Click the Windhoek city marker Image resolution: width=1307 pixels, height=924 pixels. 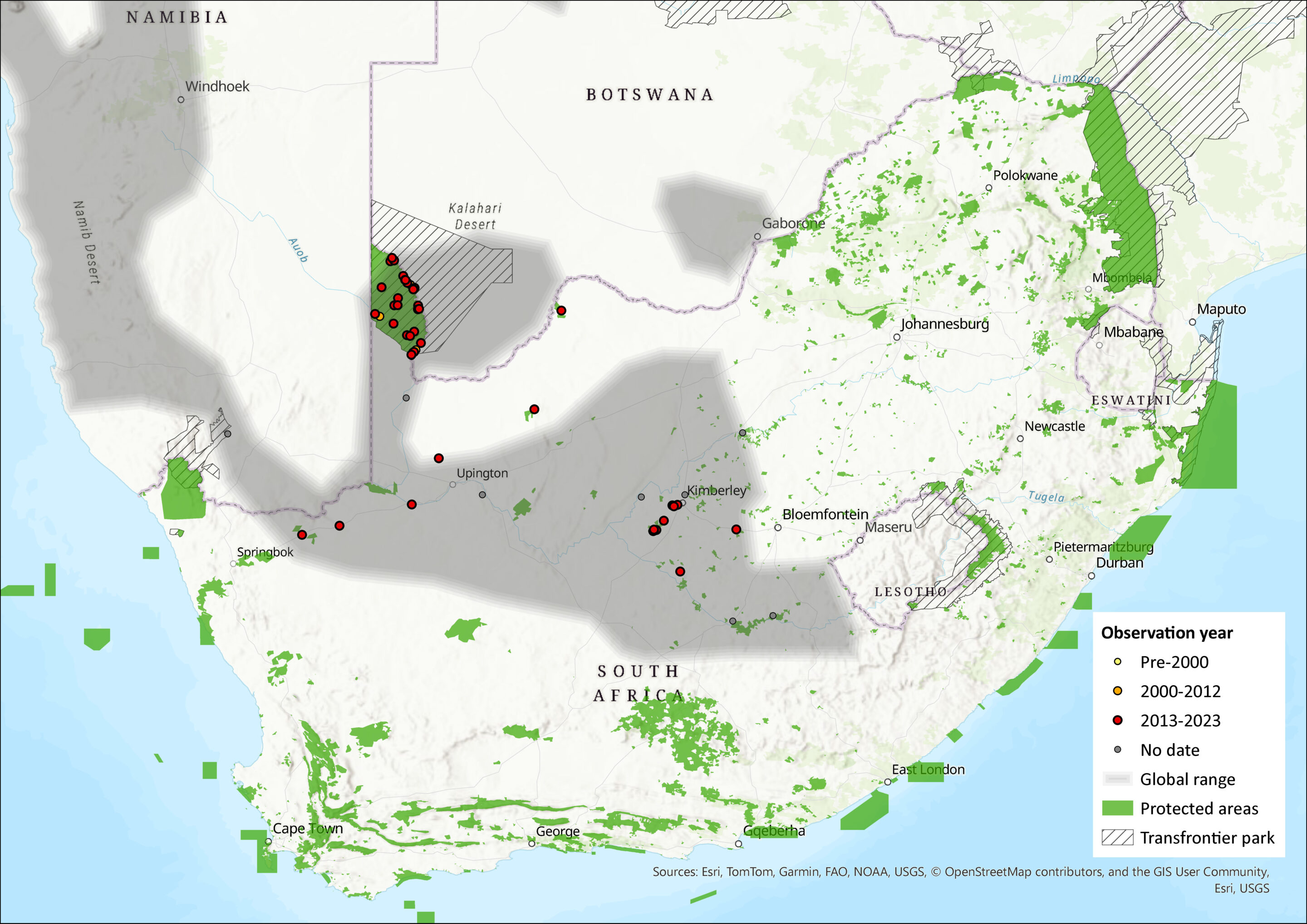[181, 100]
